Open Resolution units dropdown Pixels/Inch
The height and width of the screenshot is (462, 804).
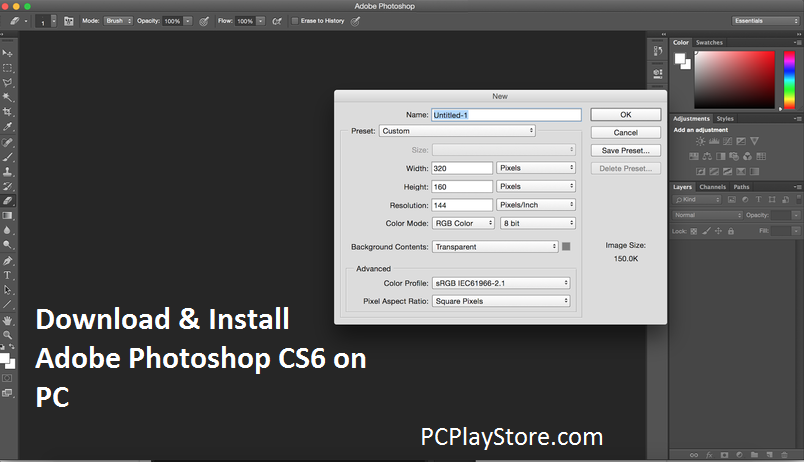(536, 205)
